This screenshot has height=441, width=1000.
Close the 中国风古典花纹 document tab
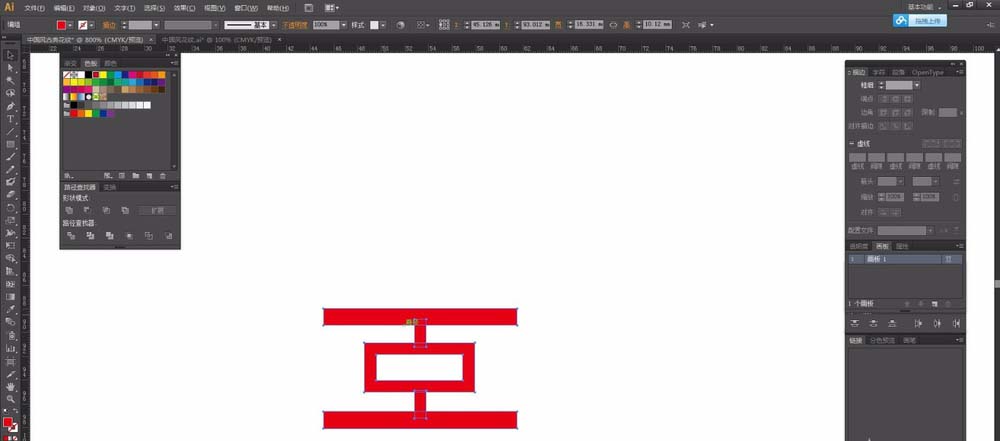pos(153,40)
